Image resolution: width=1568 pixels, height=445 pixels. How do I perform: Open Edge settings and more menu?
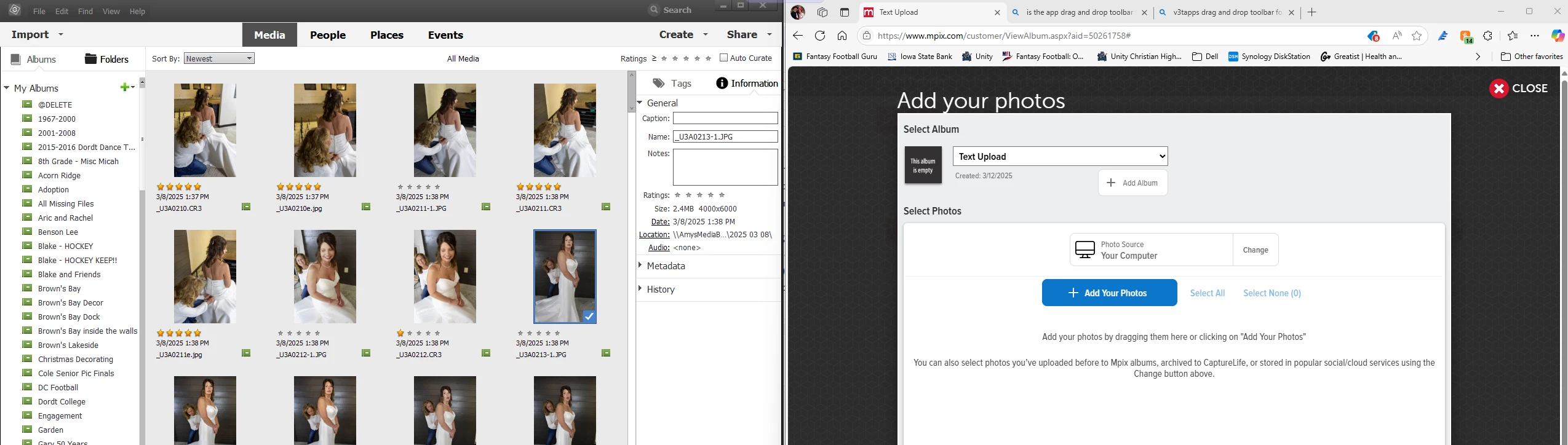pyautogui.click(x=1535, y=36)
